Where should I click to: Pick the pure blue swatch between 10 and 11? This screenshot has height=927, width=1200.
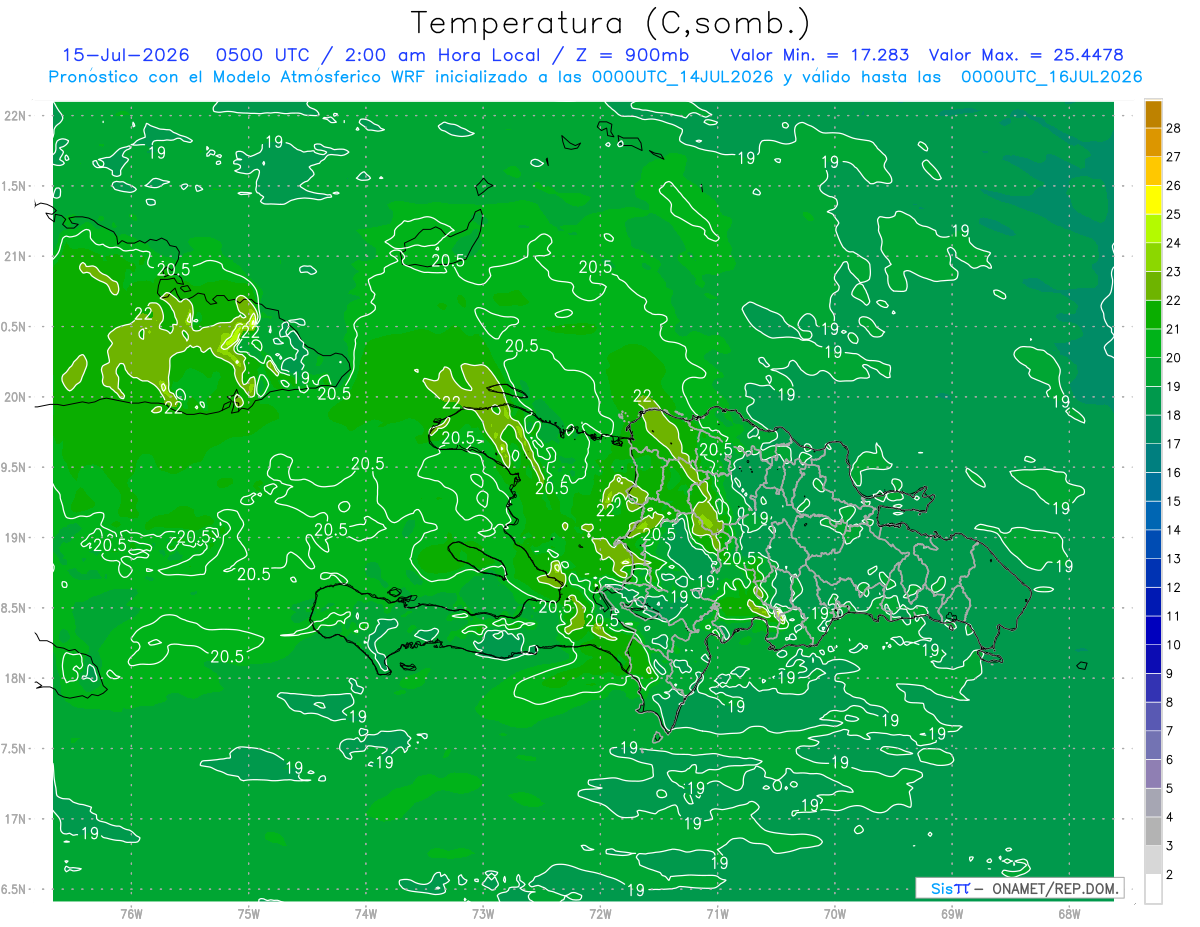[1153, 630]
